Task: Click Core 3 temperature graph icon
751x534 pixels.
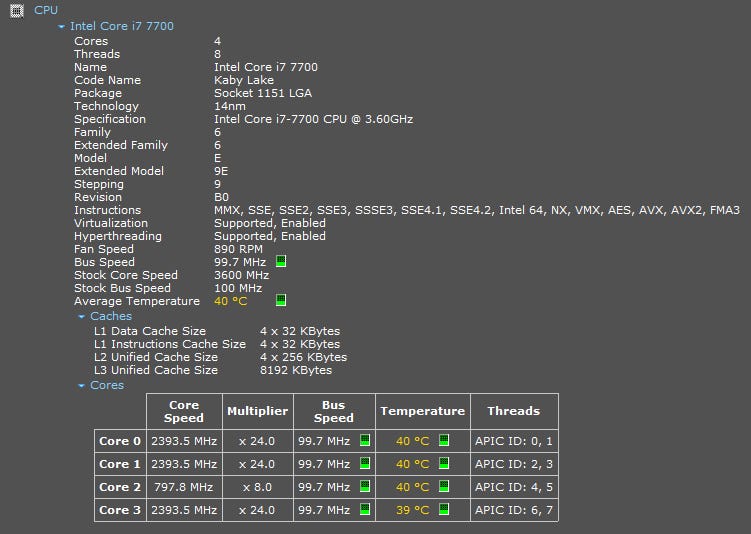Action: [444, 509]
